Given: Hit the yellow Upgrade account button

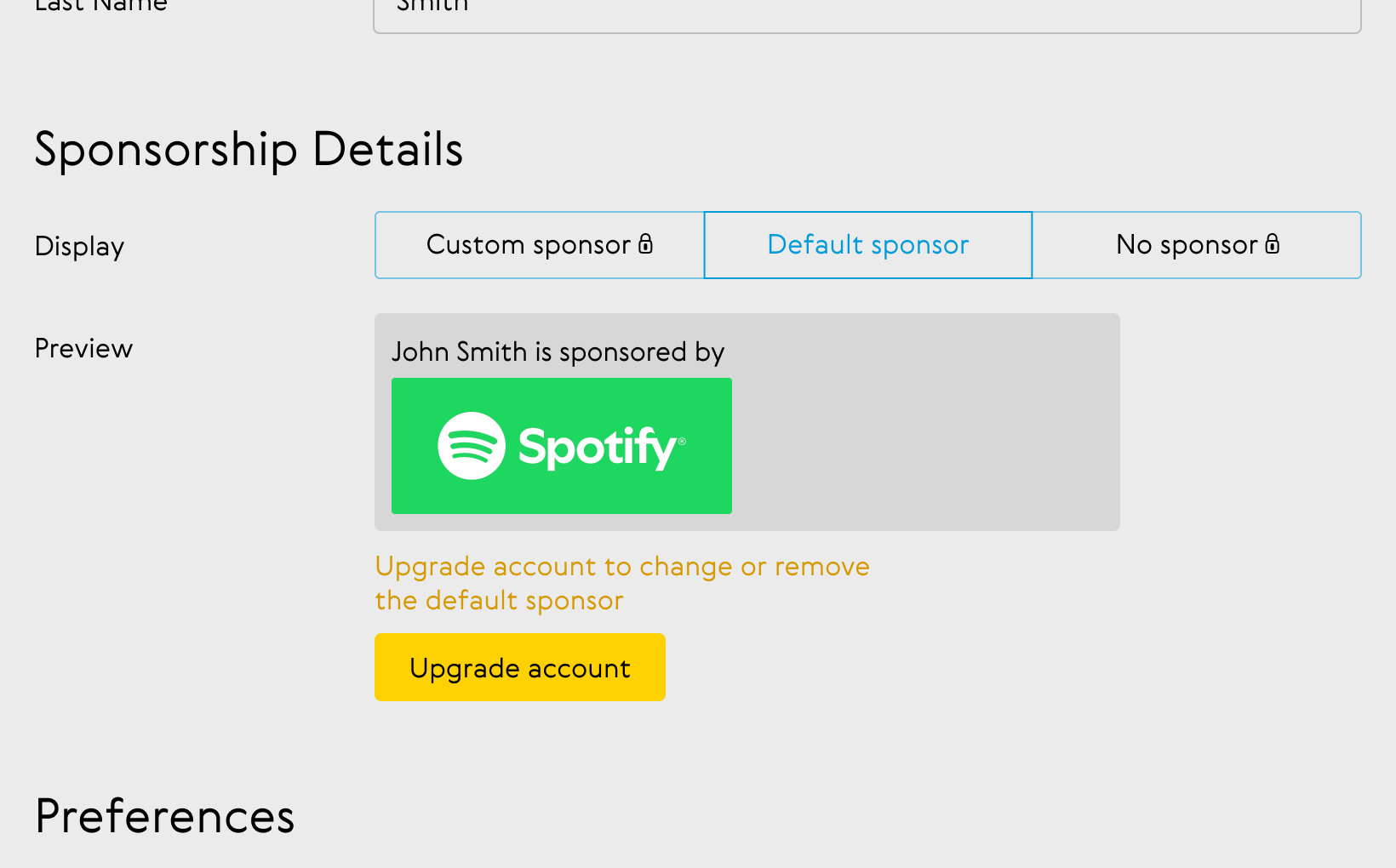Looking at the screenshot, I should click(520, 667).
